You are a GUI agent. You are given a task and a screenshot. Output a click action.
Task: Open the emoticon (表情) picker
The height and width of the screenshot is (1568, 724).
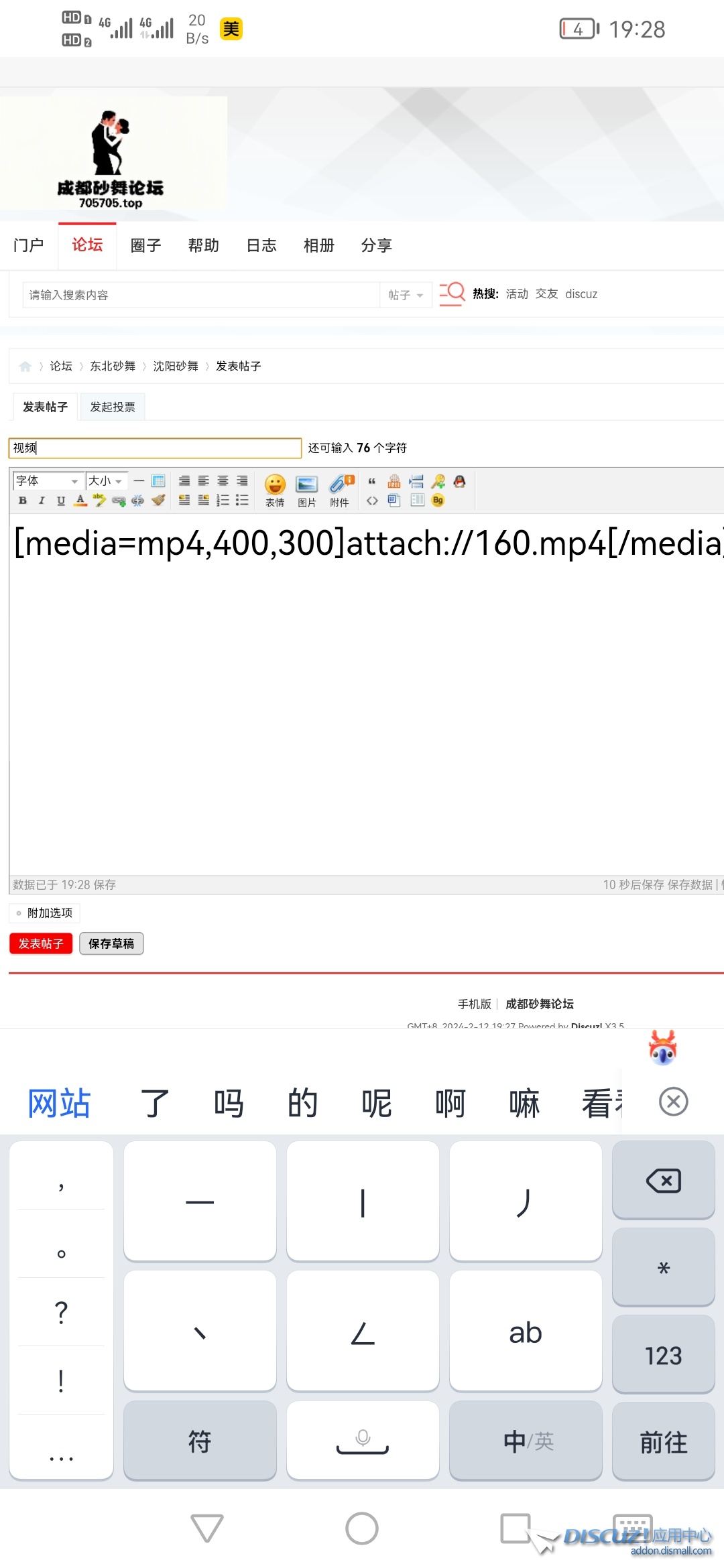coord(275,490)
